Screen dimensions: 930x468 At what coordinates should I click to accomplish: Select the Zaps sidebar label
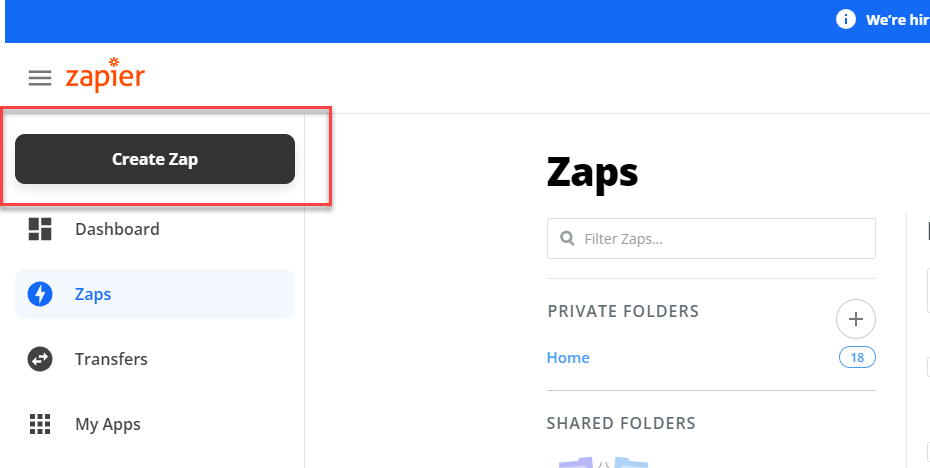[x=93, y=294]
